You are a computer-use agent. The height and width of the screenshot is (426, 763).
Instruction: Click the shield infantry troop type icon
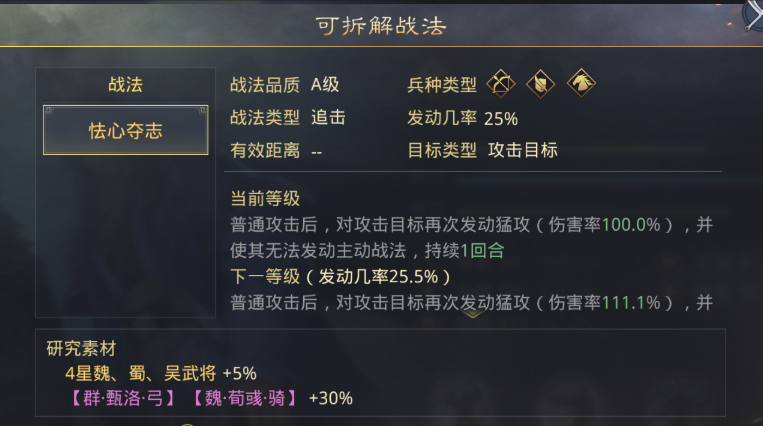point(540,84)
